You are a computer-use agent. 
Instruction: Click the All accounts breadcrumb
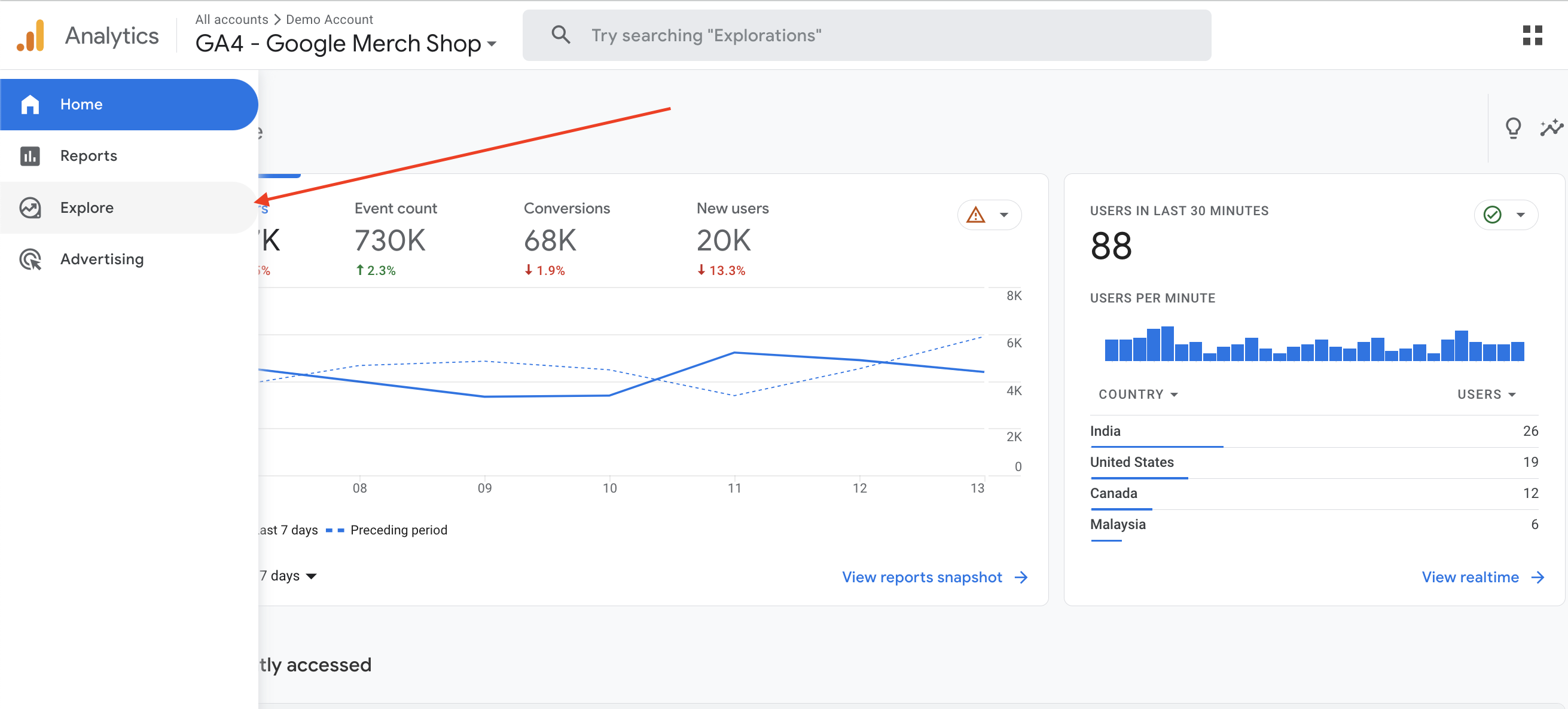pyautogui.click(x=231, y=19)
